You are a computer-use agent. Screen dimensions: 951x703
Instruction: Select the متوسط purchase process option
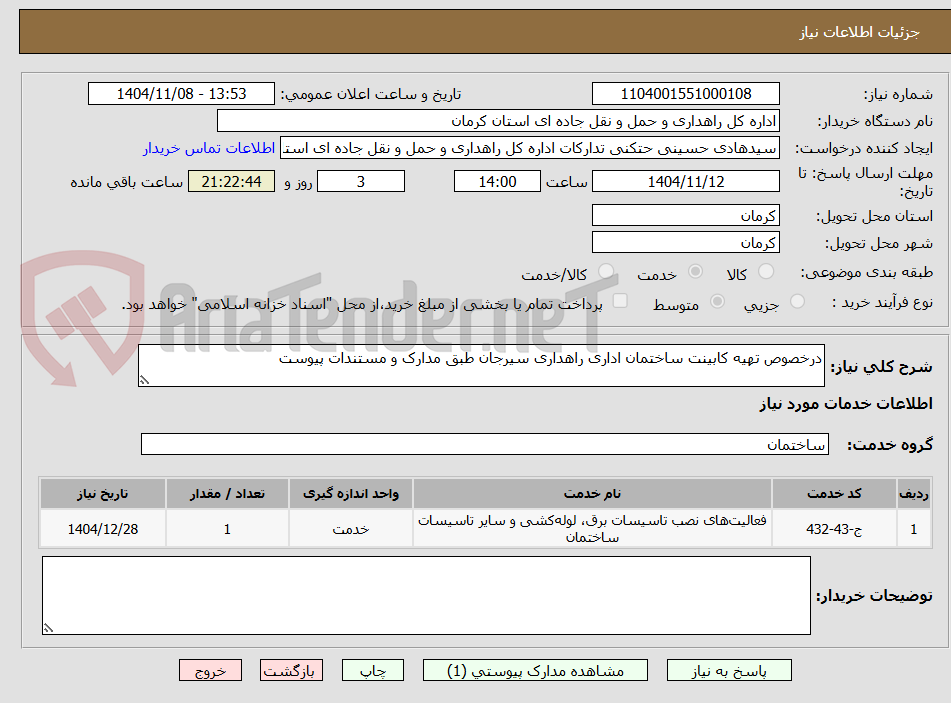[716, 300]
